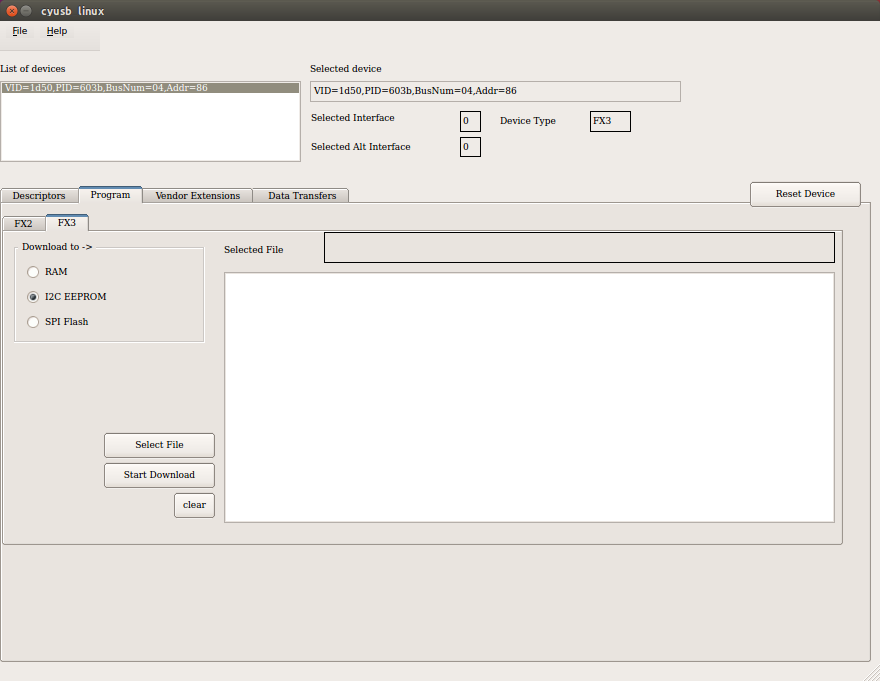Screen dimensions: 880x681
Task: Choose SPI Flash as download target
Action: pos(34,322)
